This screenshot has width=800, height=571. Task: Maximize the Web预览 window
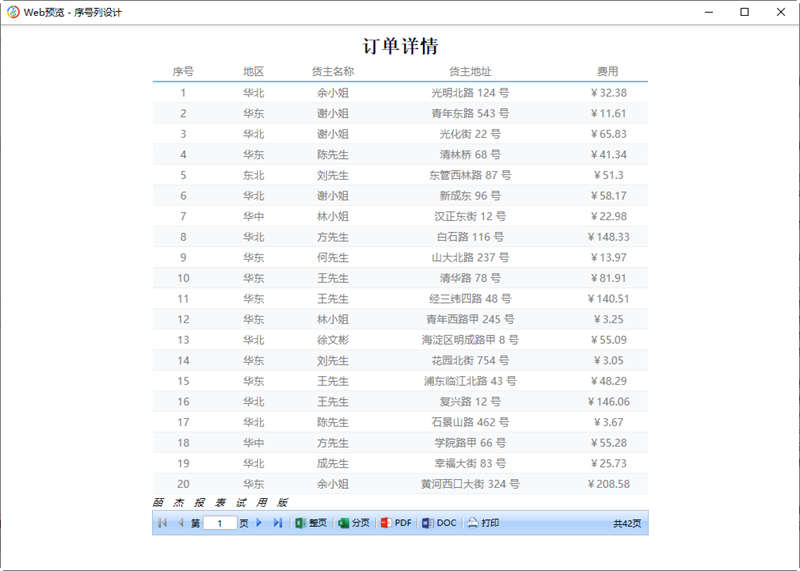(744, 12)
